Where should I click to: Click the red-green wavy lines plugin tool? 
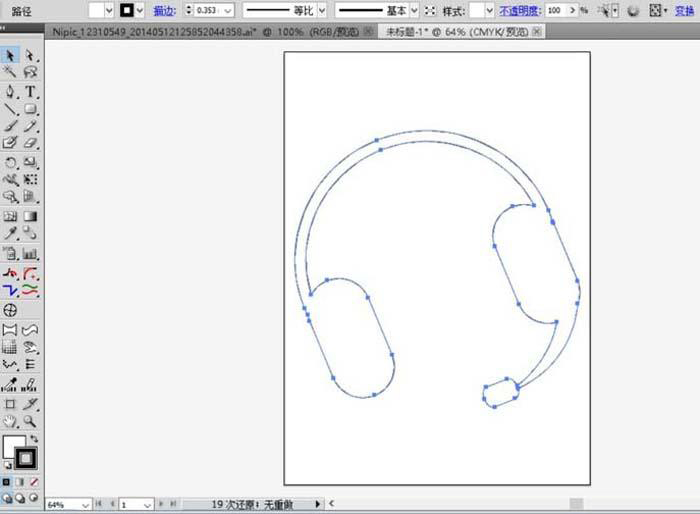30,290
